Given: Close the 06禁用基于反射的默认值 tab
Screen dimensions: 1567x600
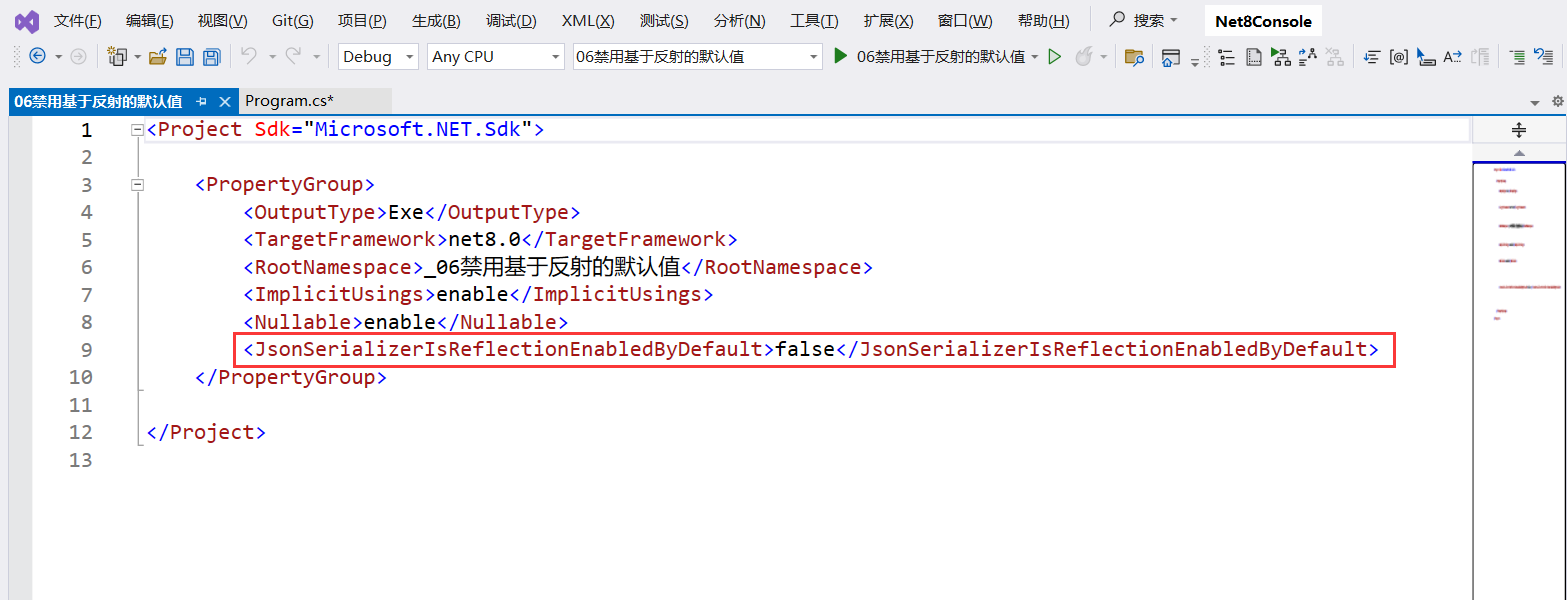Looking at the screenshot, I should 225,101.
